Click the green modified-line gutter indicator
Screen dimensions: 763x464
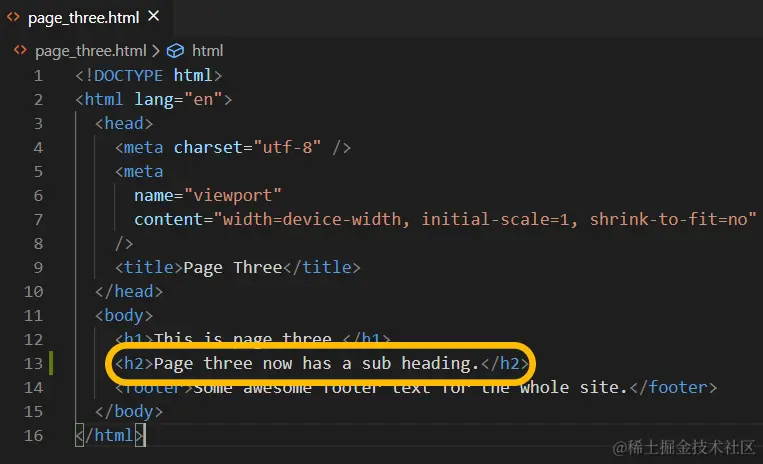[x=51, y=364]
